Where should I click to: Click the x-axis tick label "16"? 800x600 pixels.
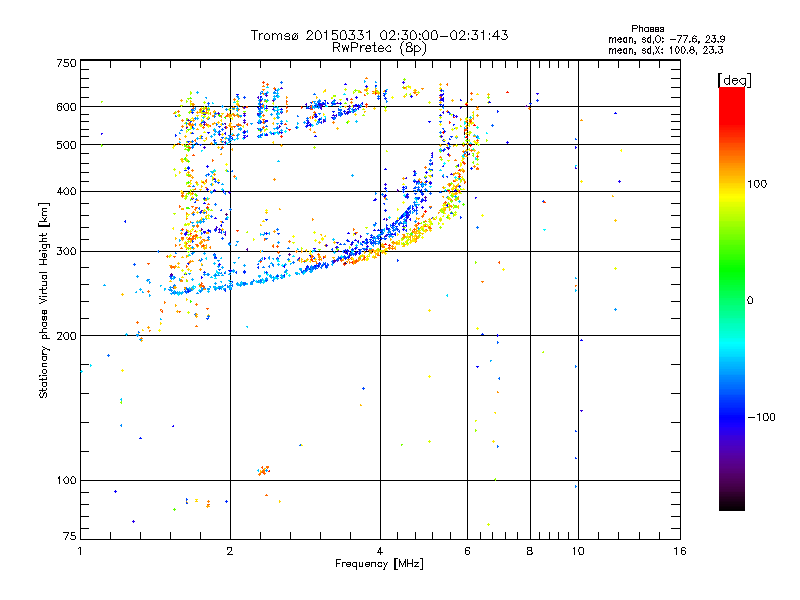pos(680,551)
